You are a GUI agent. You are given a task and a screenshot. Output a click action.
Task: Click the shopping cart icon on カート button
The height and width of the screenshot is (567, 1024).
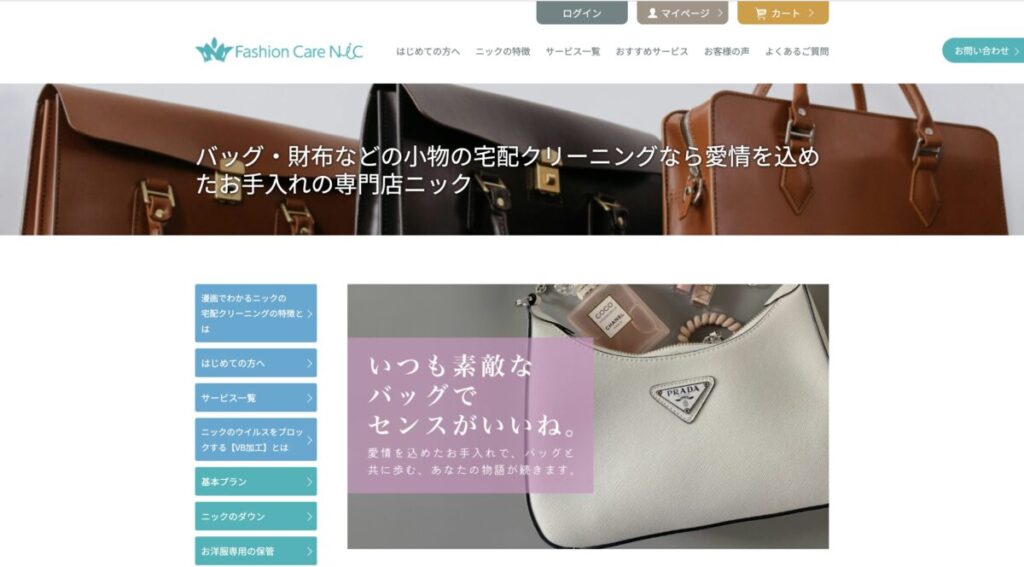click(760, 13)
